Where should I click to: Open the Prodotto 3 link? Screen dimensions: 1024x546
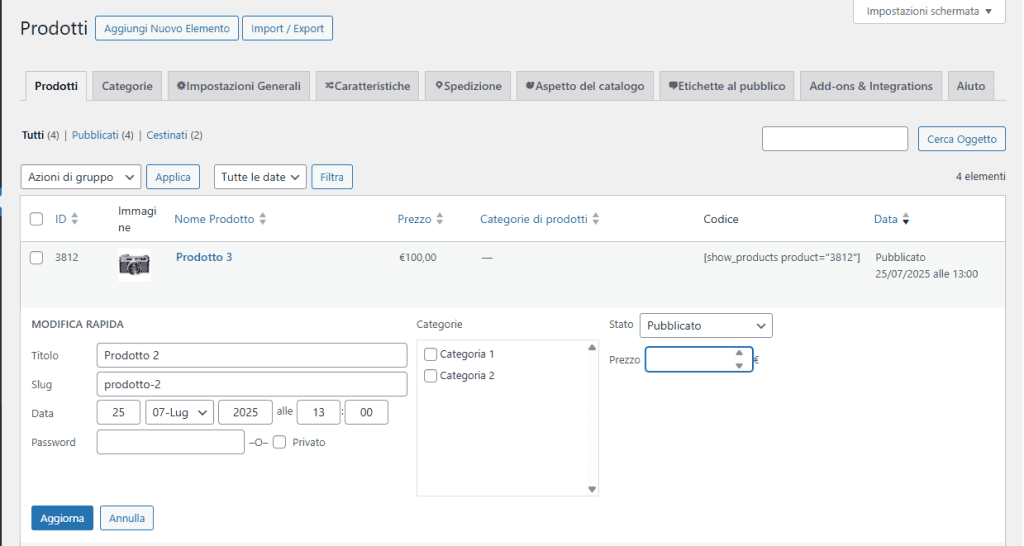tap(204, 257)
